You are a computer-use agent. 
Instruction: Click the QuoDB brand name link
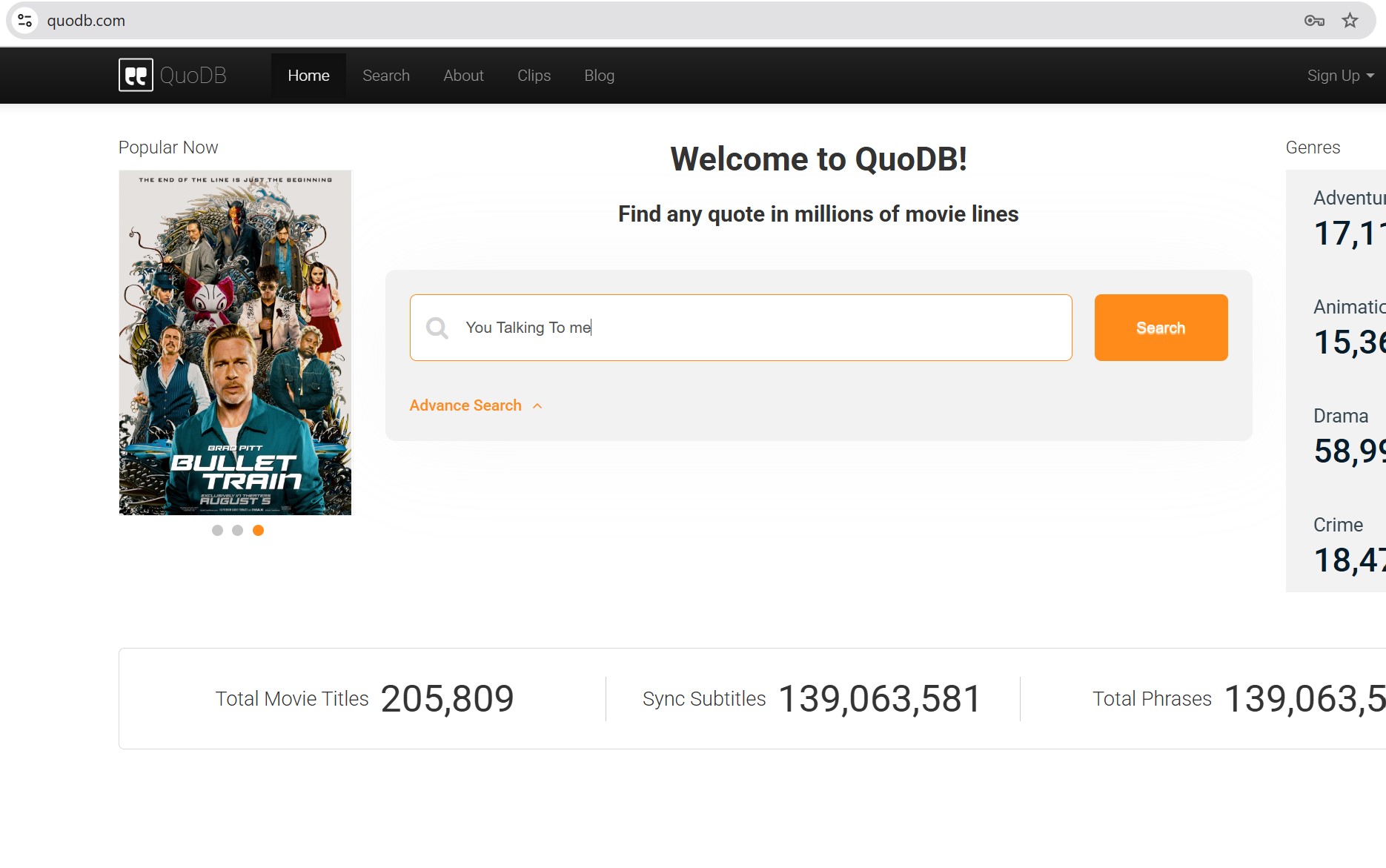tap(193, 76)
